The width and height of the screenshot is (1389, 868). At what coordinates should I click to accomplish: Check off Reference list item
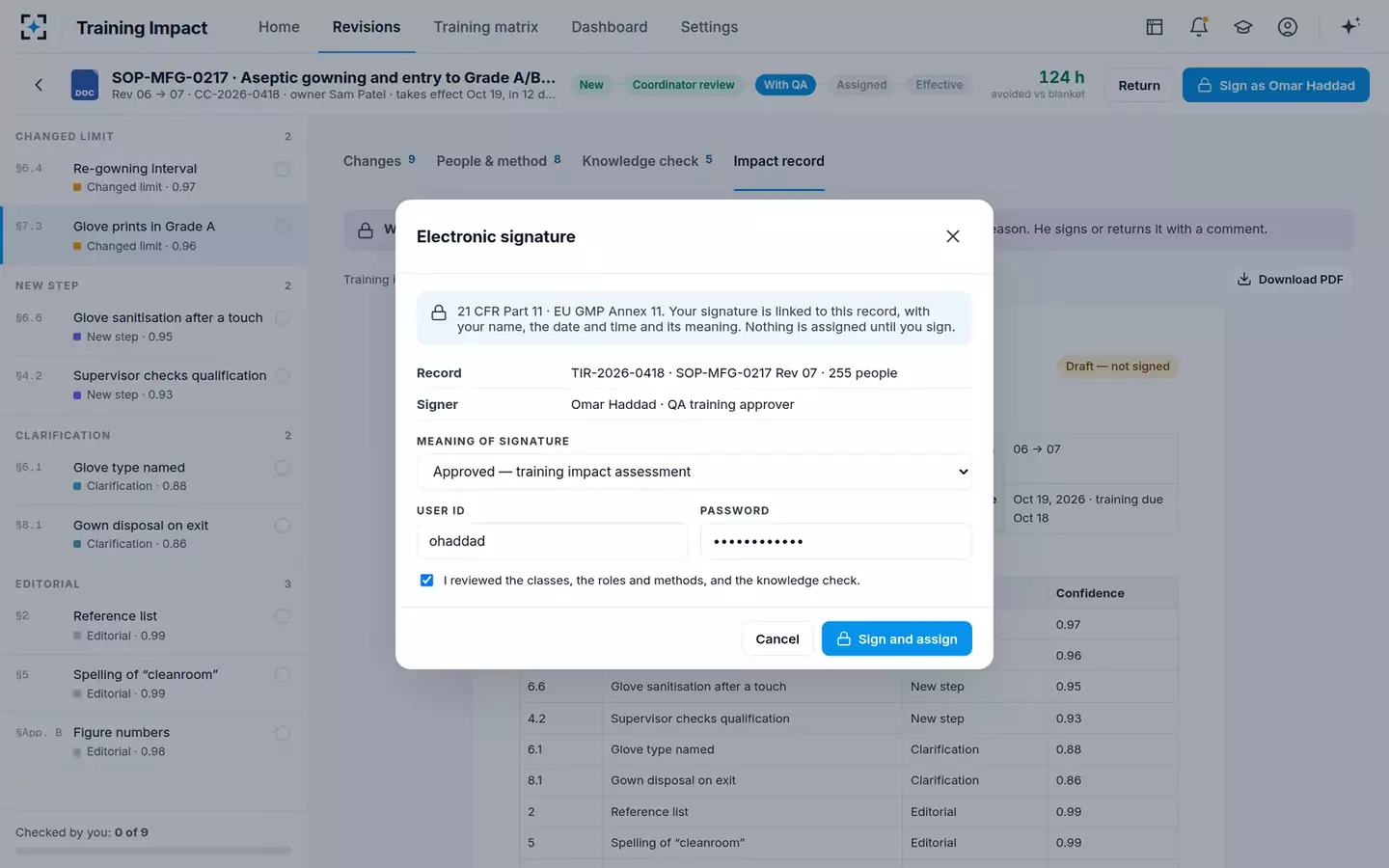coord(283,616)
